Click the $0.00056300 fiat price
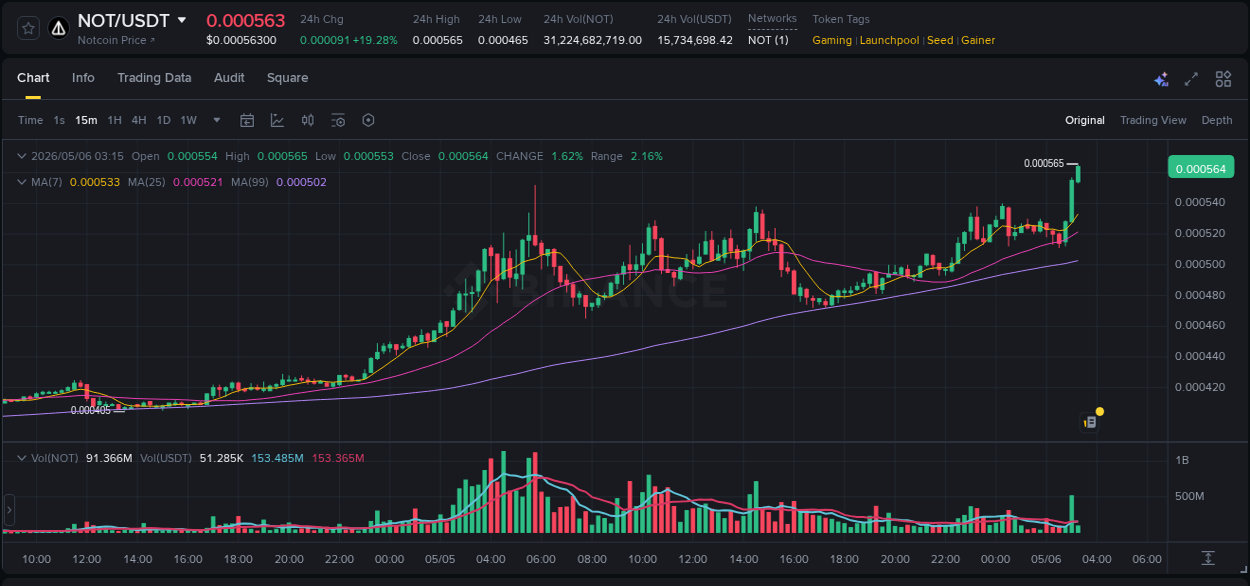1250x586 pixels. 241,40
